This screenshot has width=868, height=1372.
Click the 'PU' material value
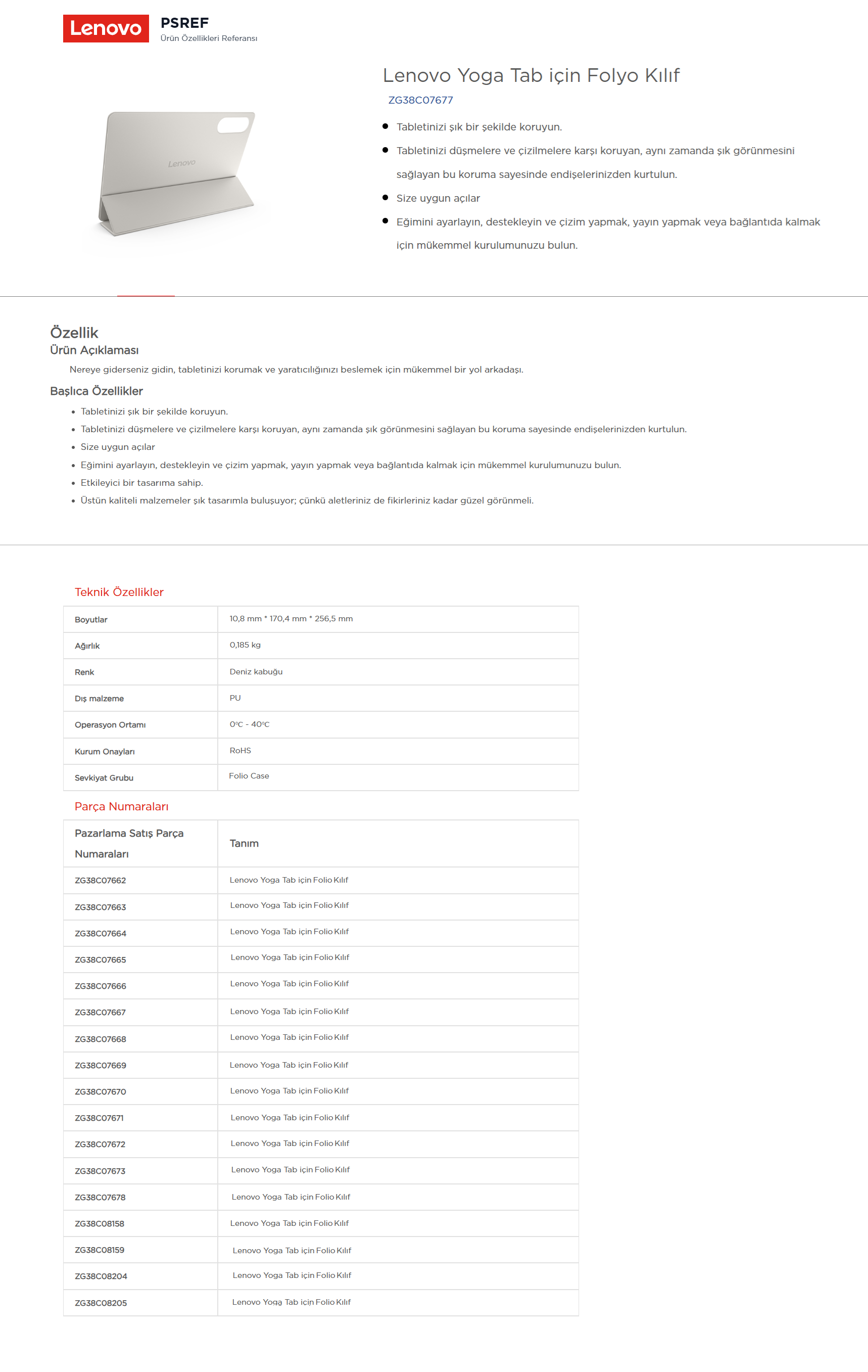pyautogui.click(x=235, y=698)
